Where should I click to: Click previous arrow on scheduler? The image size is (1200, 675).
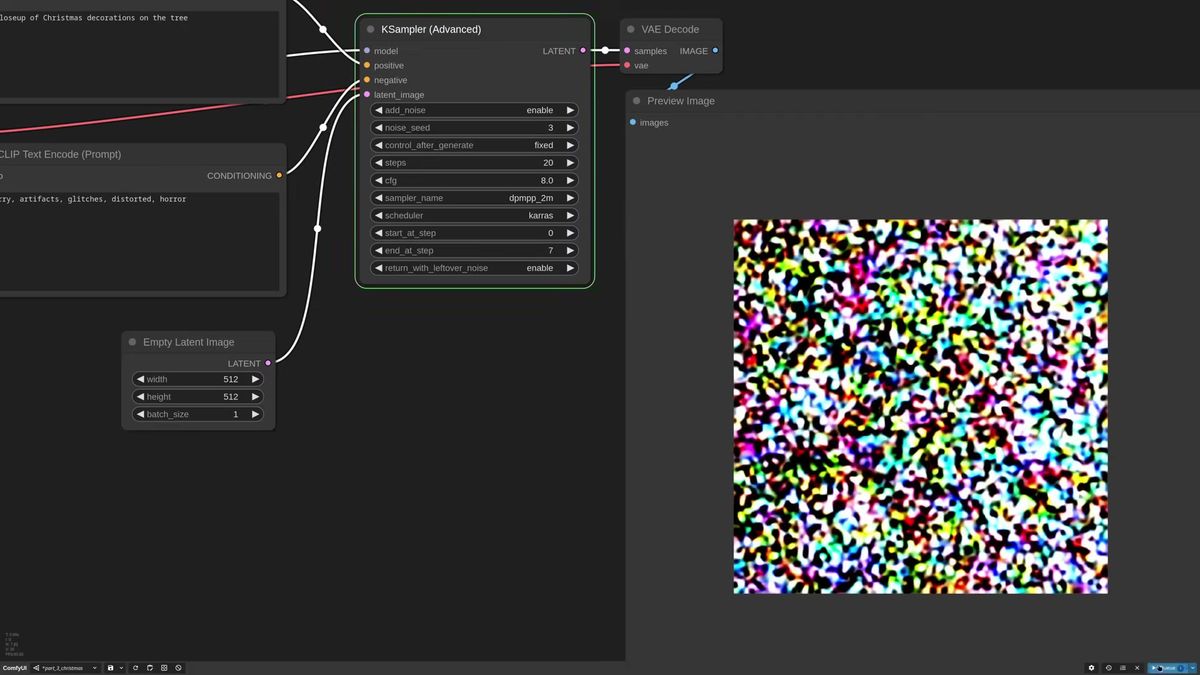tap(378, 215)
